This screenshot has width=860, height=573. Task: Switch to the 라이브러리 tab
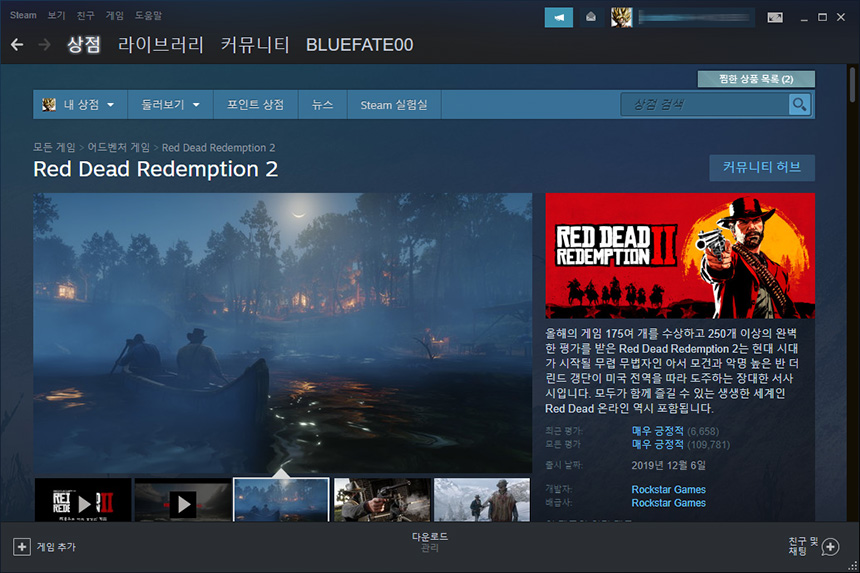[x=161, y=45]
